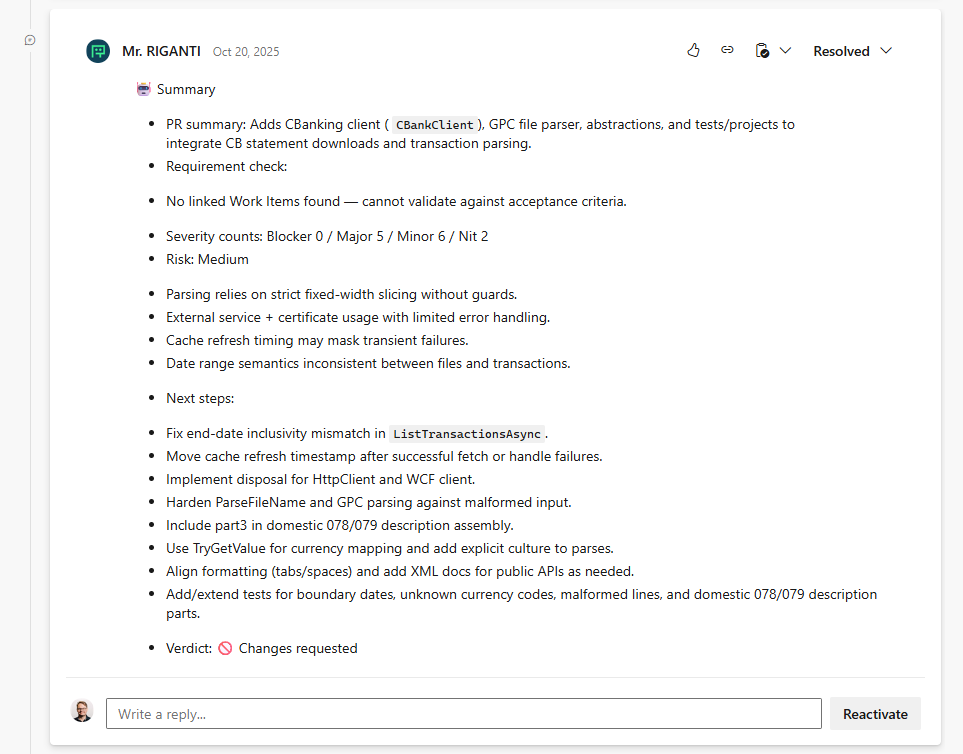Copy the comment link using the chain icon

pos(727,51)
